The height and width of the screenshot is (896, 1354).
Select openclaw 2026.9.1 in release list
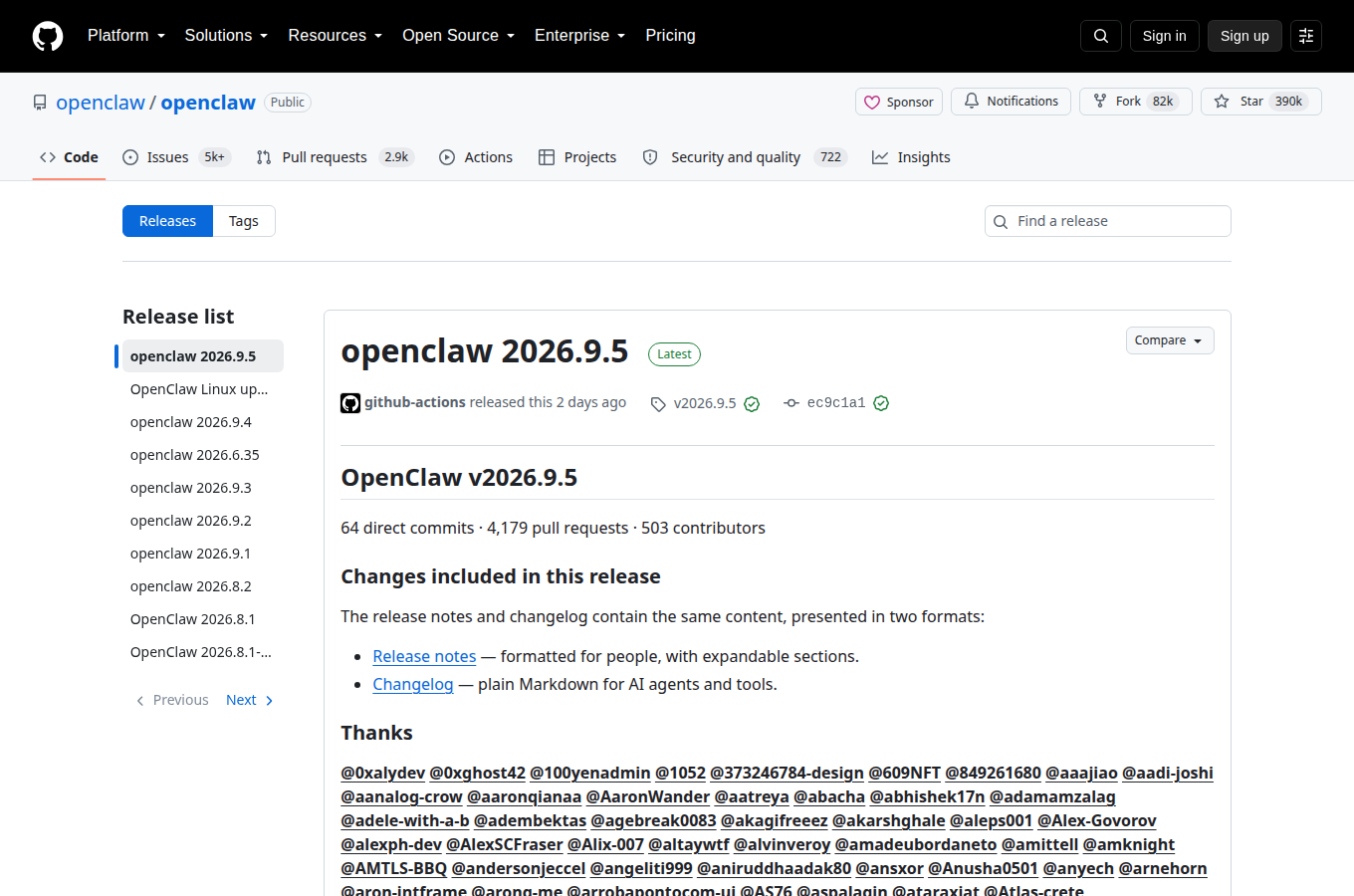pyautogui.click(x=203, y=554)
